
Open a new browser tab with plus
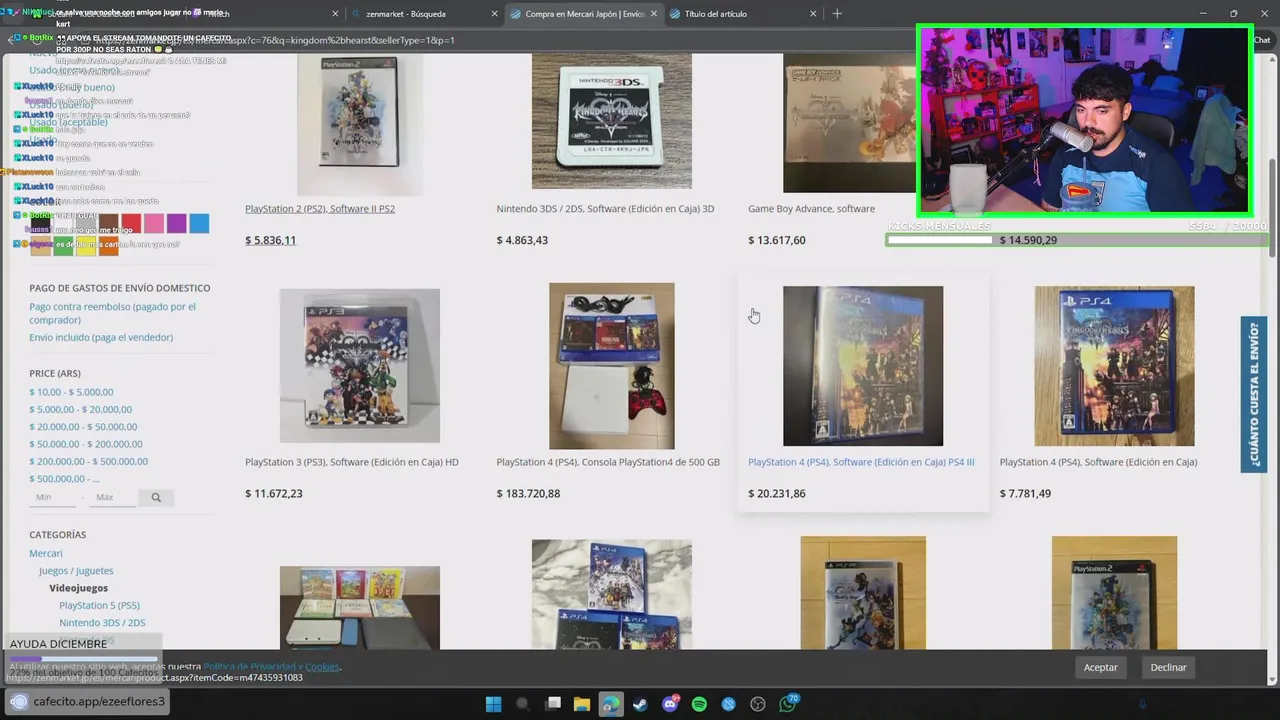[x=837, y=14]
